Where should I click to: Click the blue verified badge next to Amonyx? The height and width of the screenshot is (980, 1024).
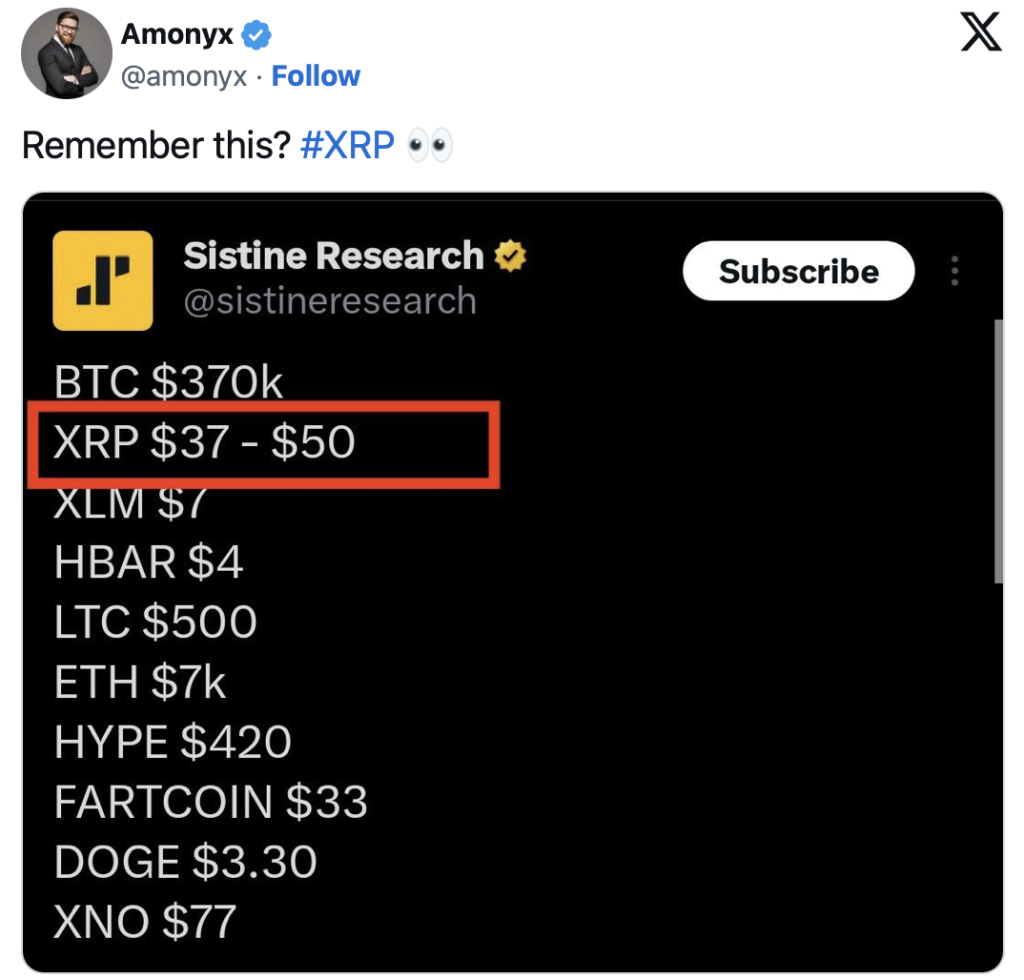tap(257, 33)
